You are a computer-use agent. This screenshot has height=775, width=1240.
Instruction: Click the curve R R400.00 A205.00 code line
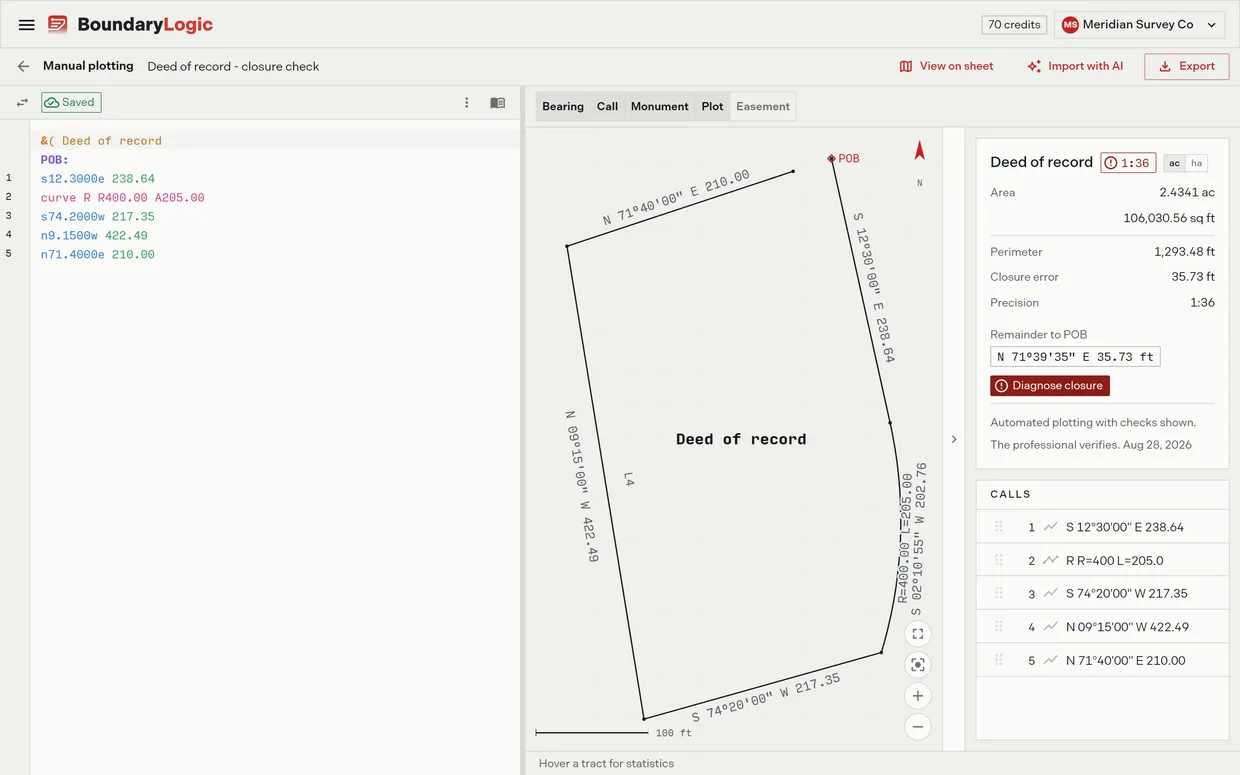(123, 198)
